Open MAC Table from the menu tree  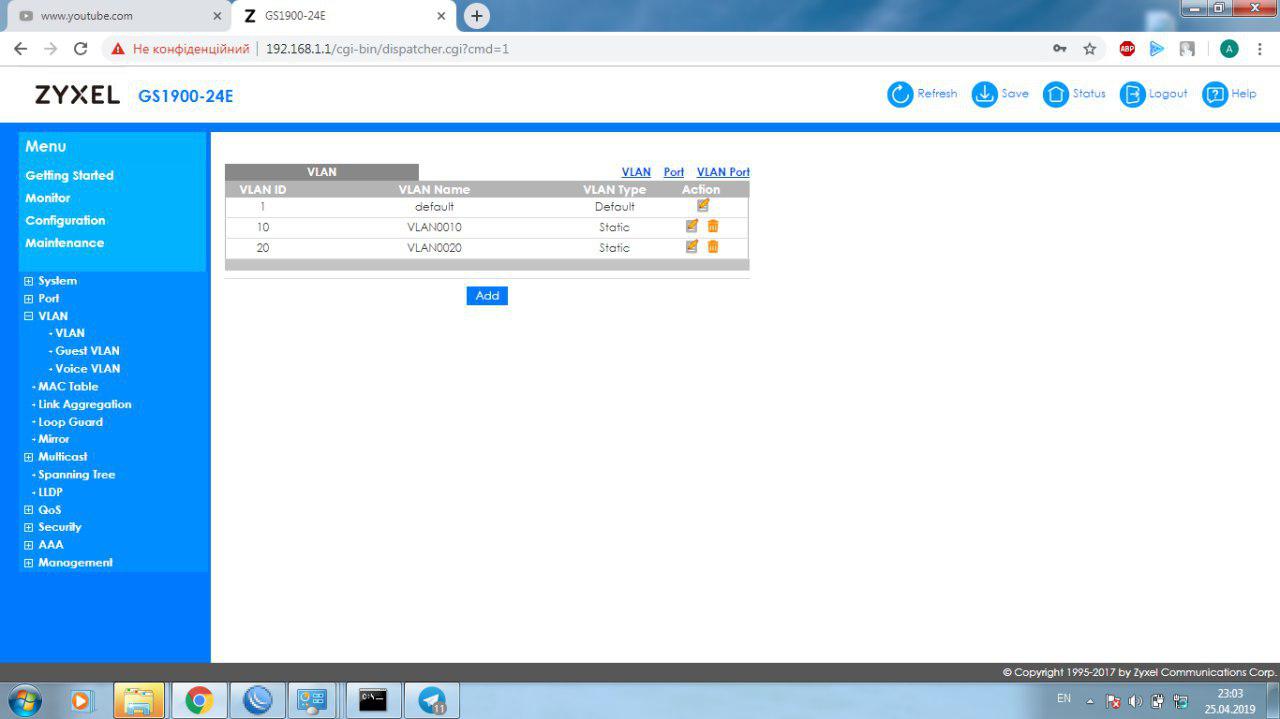[x=67, y=386]
